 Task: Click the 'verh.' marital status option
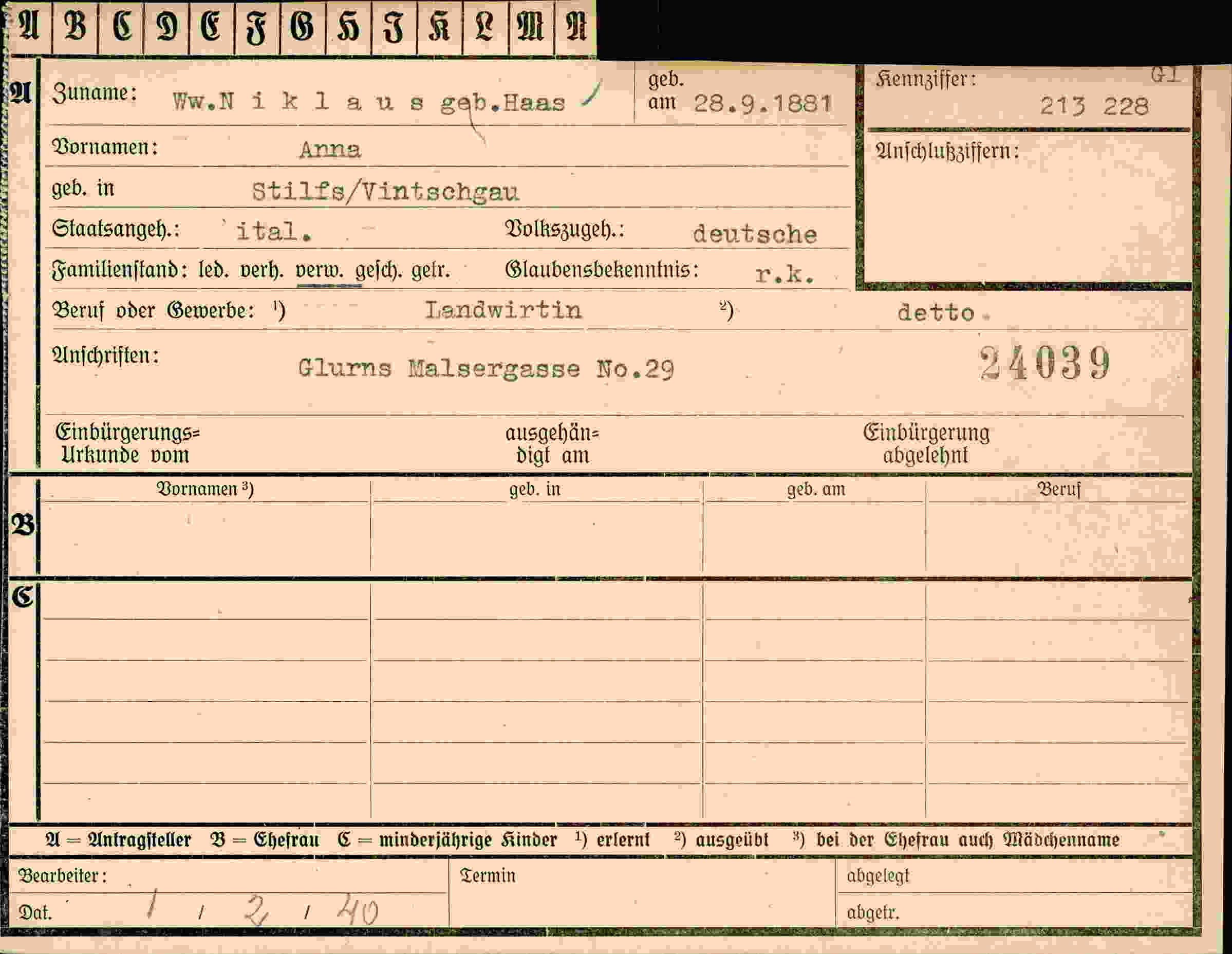click(263, 271)
